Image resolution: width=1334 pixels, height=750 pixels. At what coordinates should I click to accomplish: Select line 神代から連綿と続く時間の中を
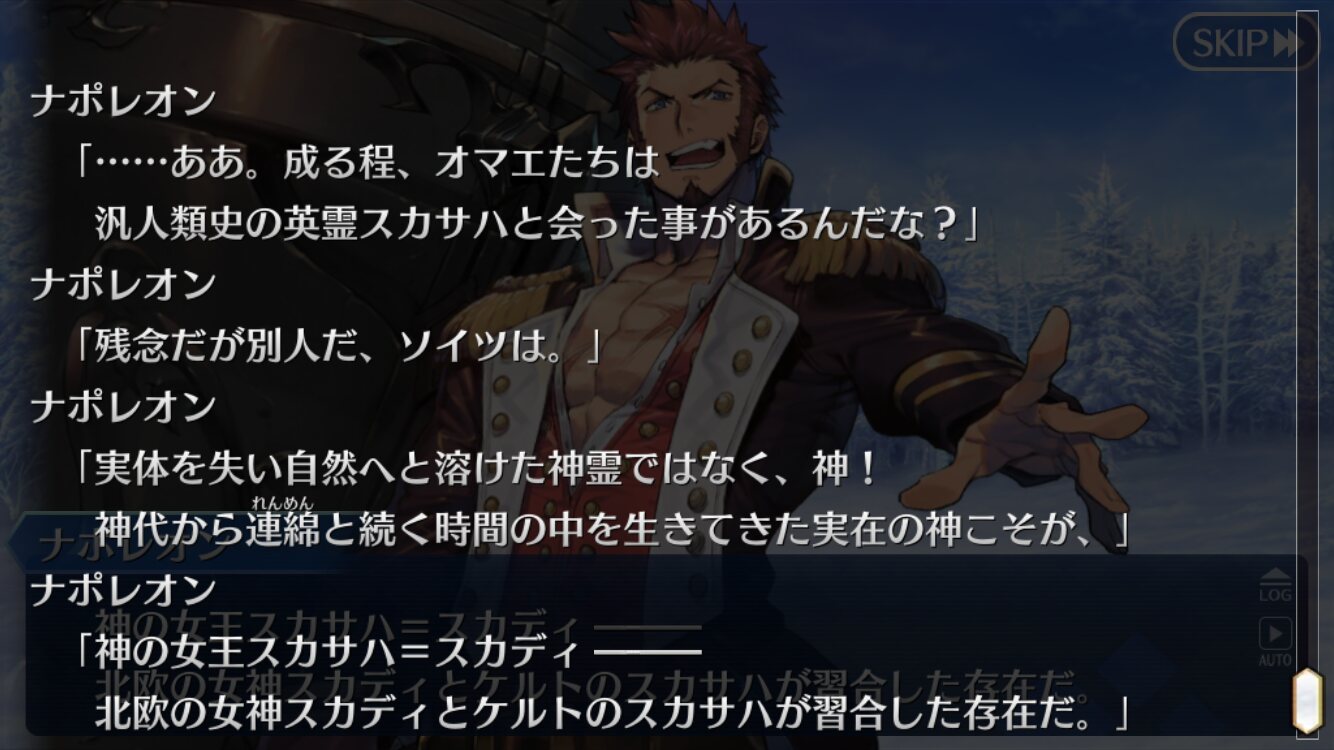(x=611, y=530)
